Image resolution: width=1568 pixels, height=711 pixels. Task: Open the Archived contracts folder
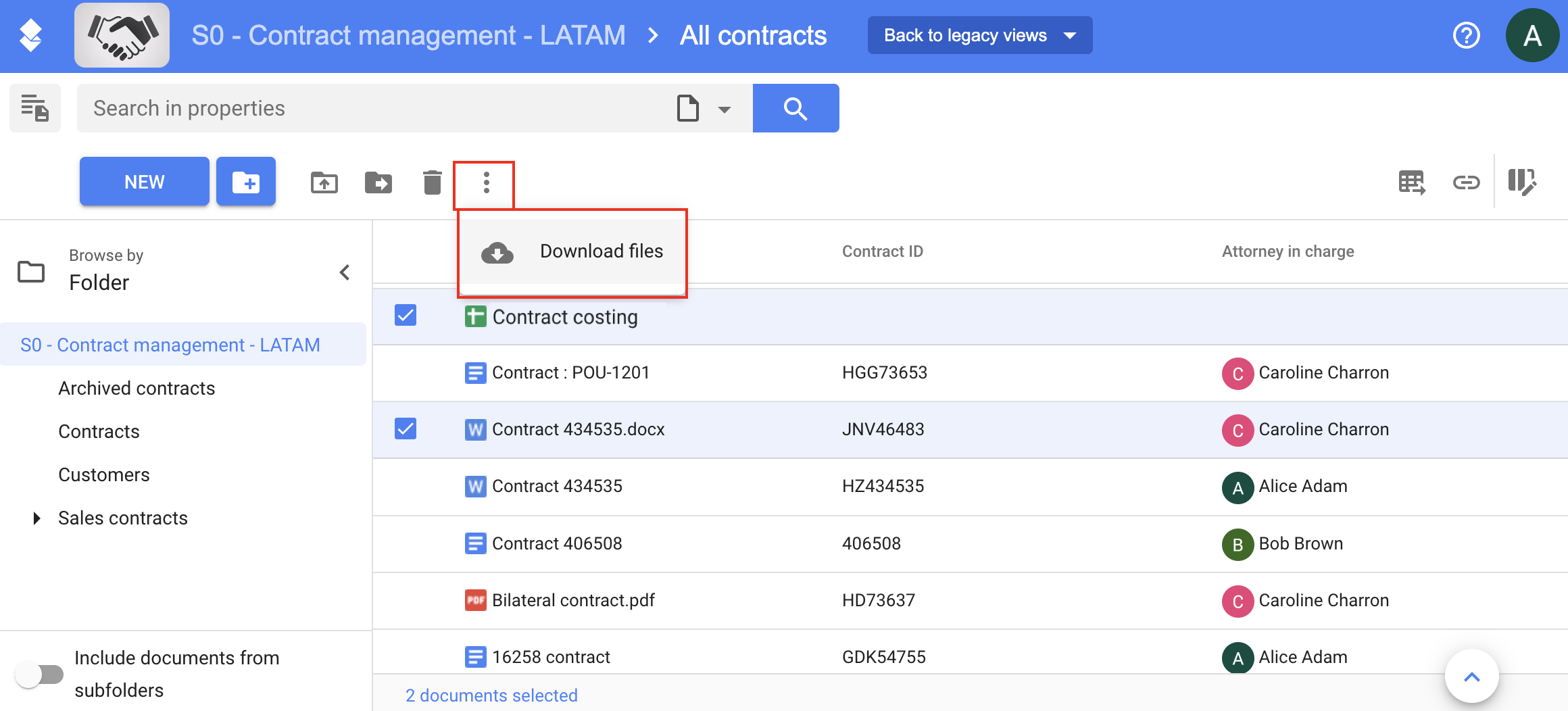[x=137, y=388]
